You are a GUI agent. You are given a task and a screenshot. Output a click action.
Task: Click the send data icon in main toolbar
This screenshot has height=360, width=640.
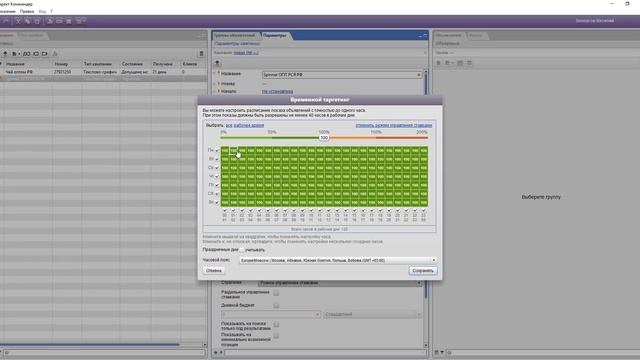[x=60, y=21]
